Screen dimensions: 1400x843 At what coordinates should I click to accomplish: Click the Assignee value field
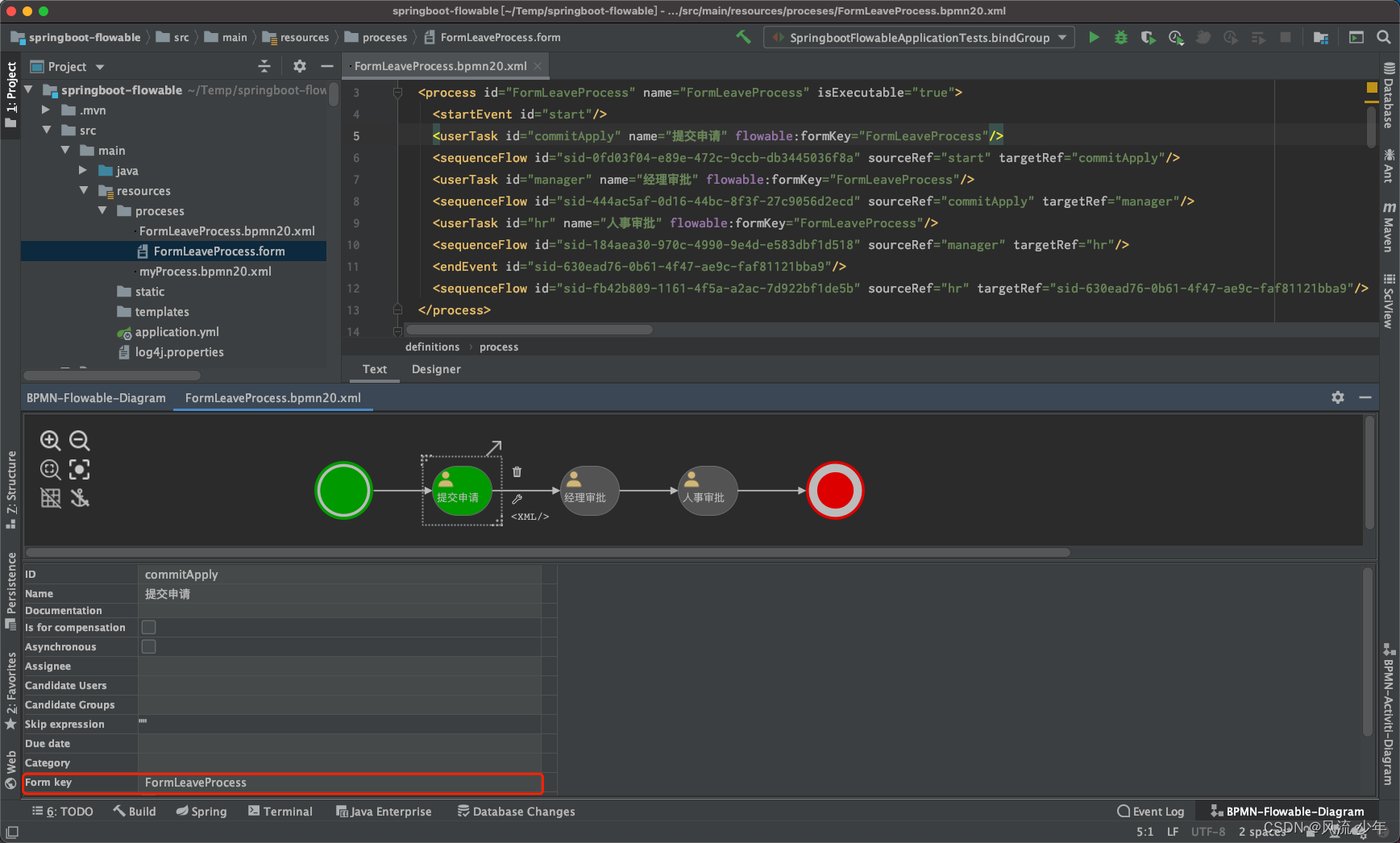point(339,666)
